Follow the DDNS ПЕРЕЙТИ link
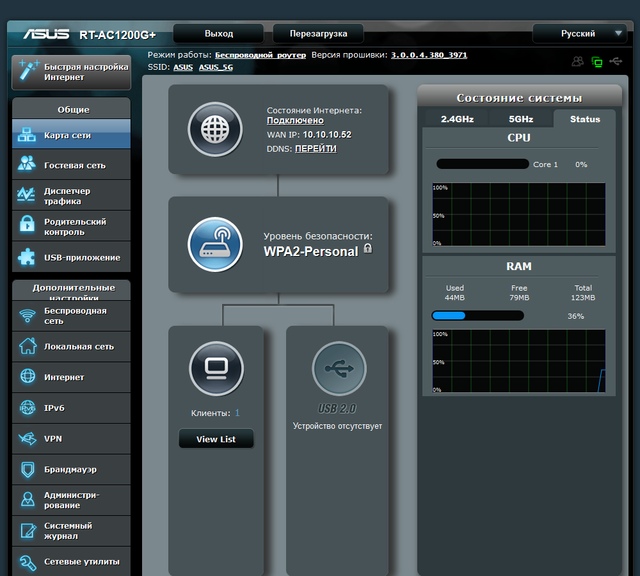Viewport: 640px width, 576px height. (x=315, y=148)
